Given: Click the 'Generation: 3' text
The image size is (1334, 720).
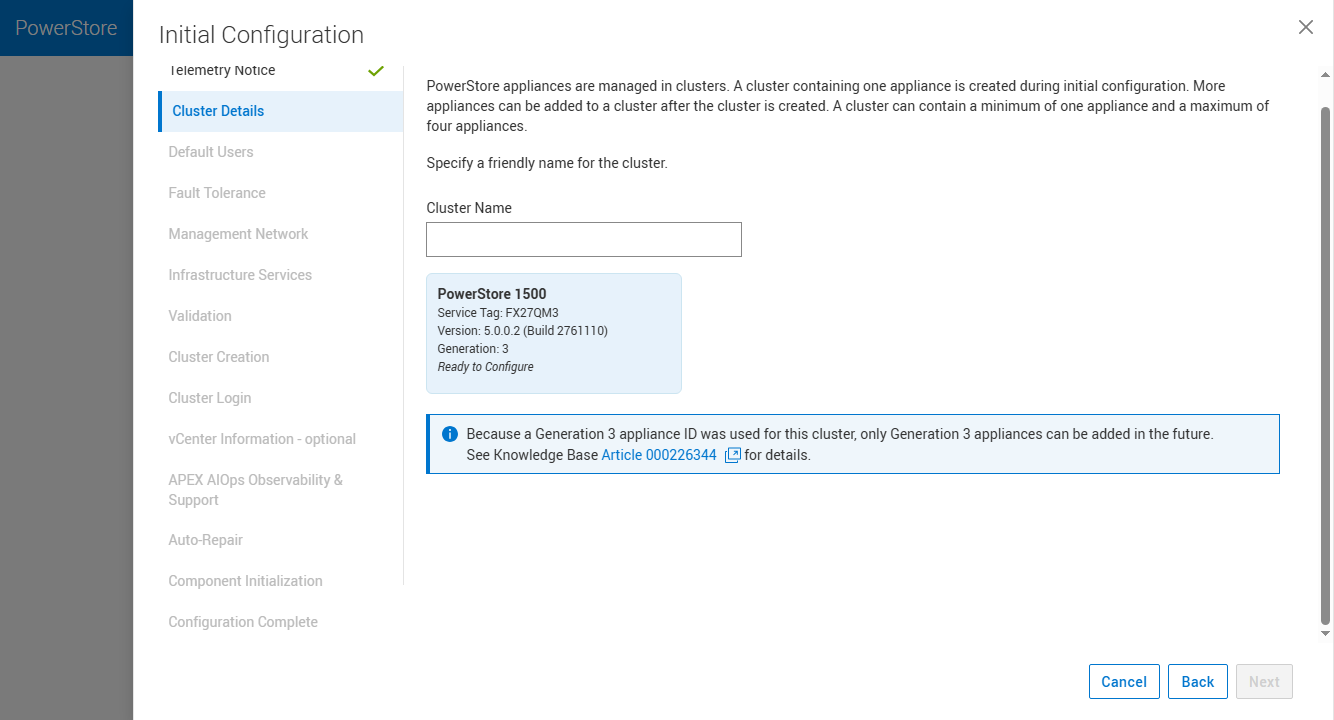Looking at the screenshot, I should pyautogui.click(x=473, y=349).
